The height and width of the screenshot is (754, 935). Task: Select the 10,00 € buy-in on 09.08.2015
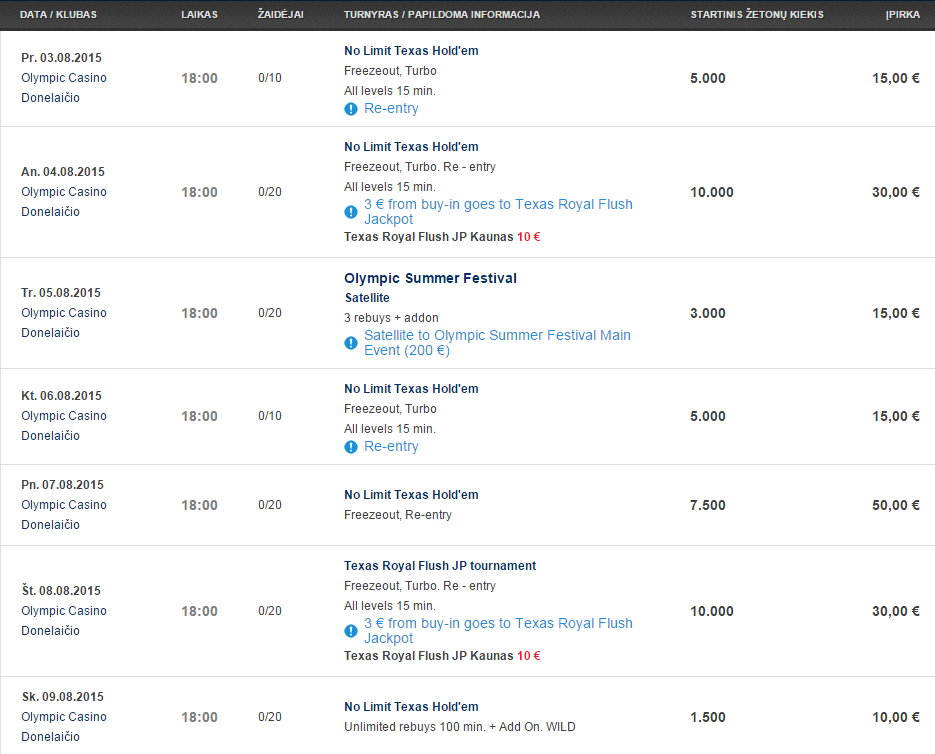point(896,717)
